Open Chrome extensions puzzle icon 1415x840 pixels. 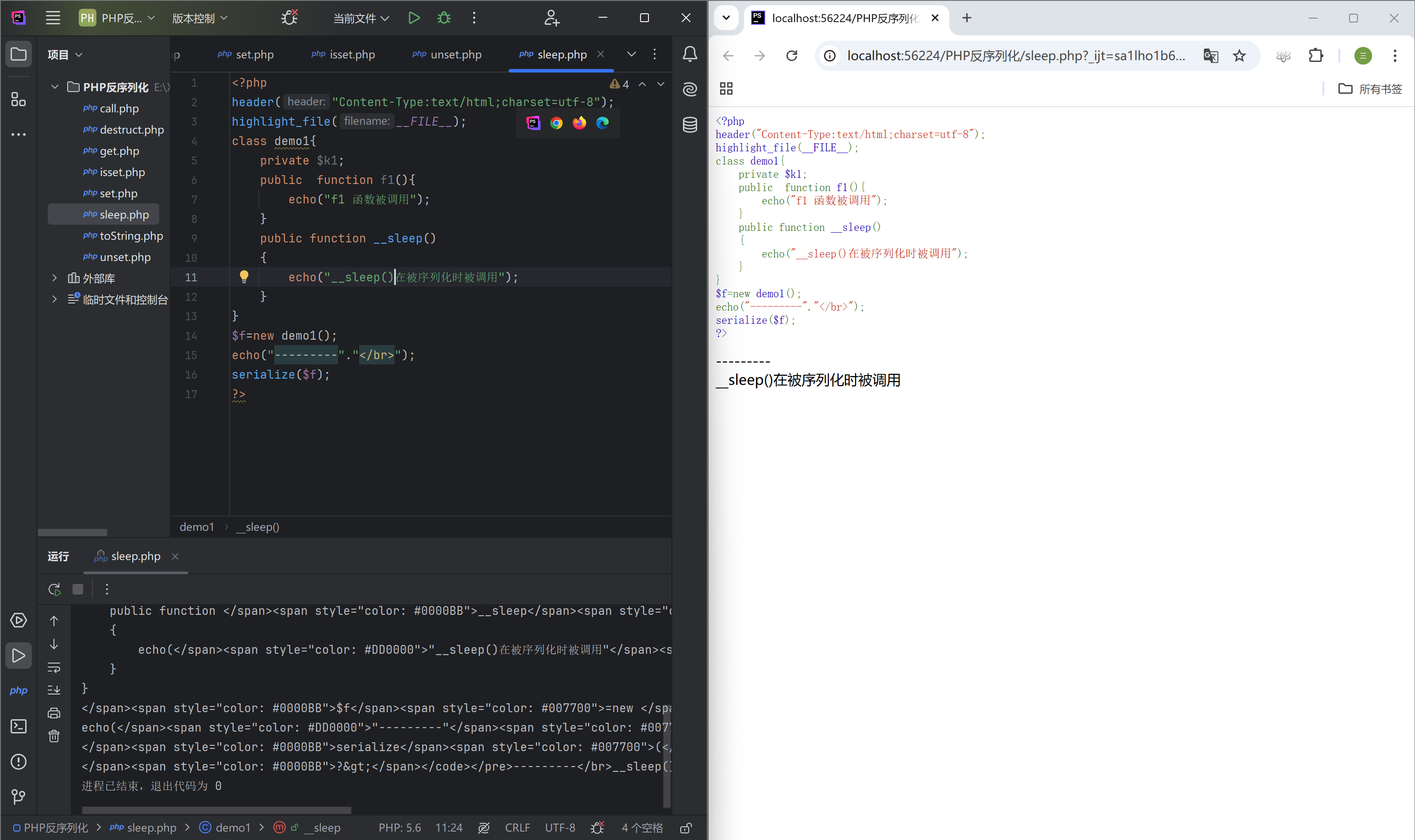pos(1315,55)
